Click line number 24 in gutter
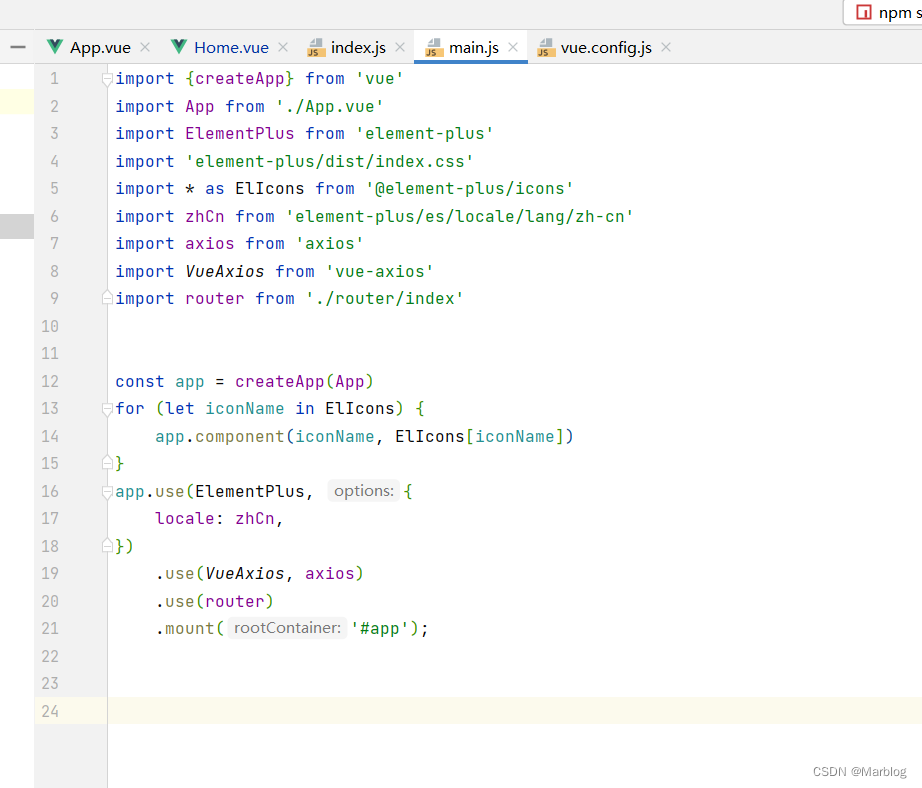Screen dimensions: 922x788 (x=50, y=711)
